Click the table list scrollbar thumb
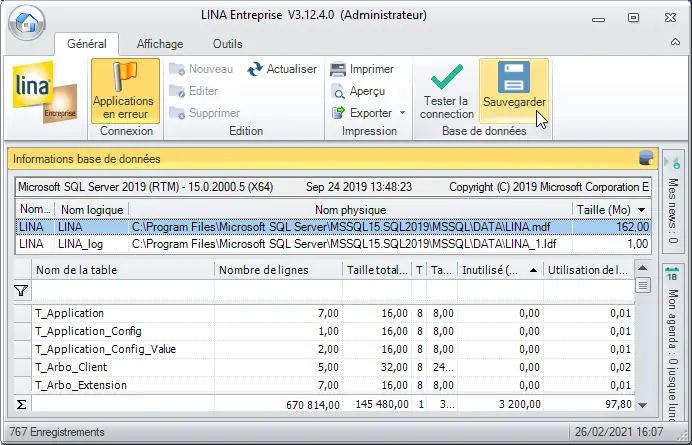The image size is (692, 445). 643,285
